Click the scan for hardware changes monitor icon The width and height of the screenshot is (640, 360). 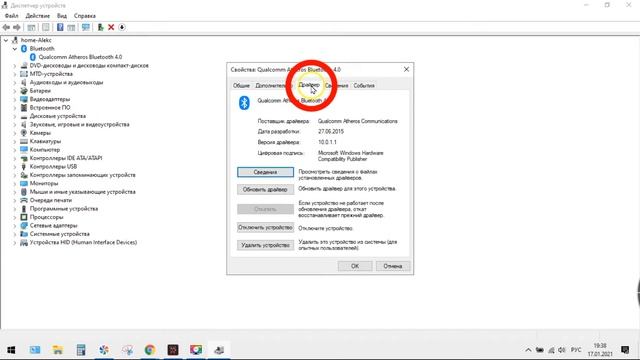point(86,27)
